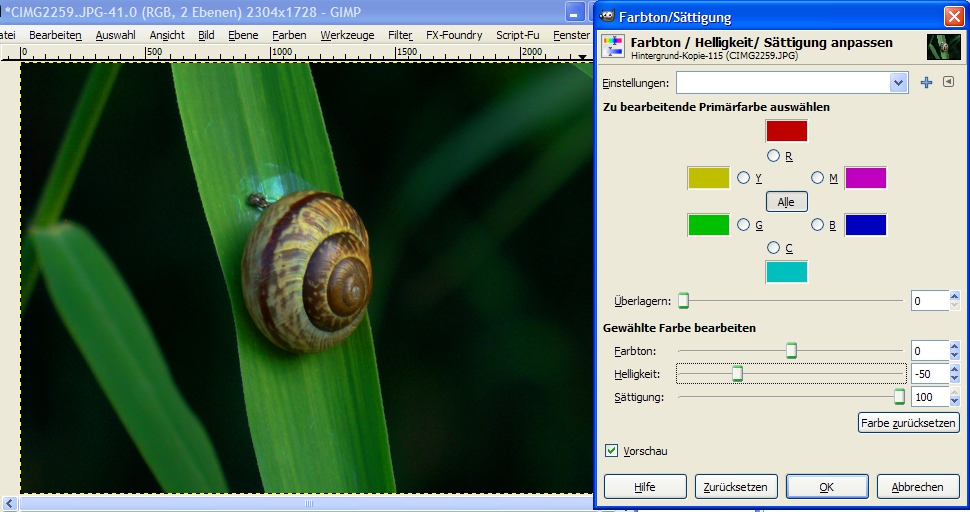The width and height of the screenshot is (970, 512).
Task: Click the cyan primary color swatch
Action: click(786, 272)
